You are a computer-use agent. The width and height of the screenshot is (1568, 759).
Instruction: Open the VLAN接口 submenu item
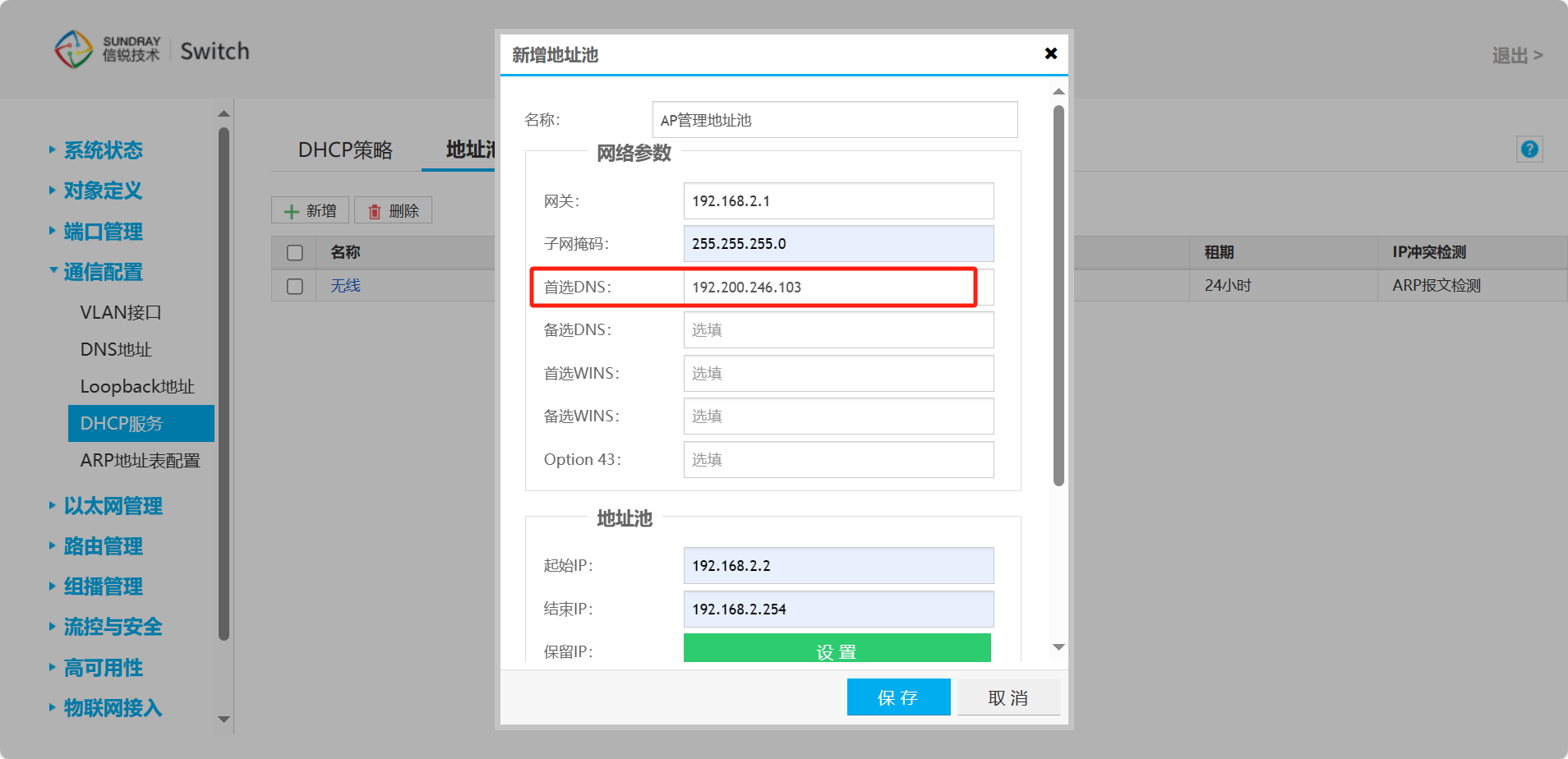click(x=121, y=312)
